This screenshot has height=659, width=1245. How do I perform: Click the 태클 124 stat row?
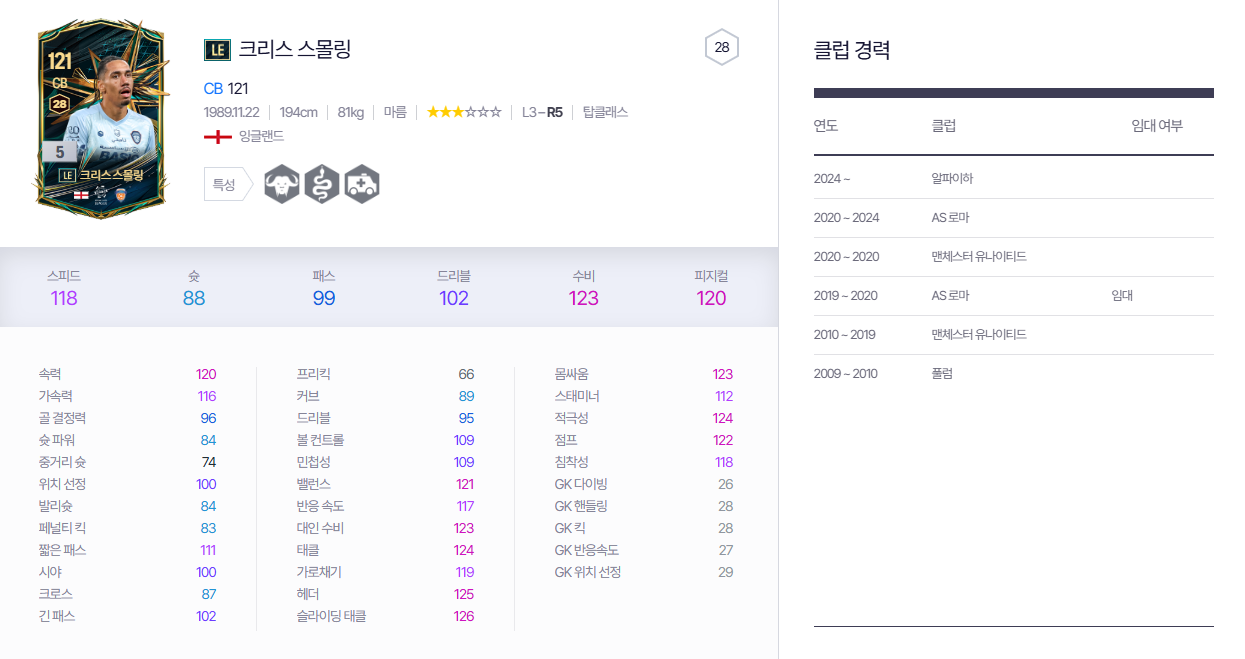(x=385, y=550)
